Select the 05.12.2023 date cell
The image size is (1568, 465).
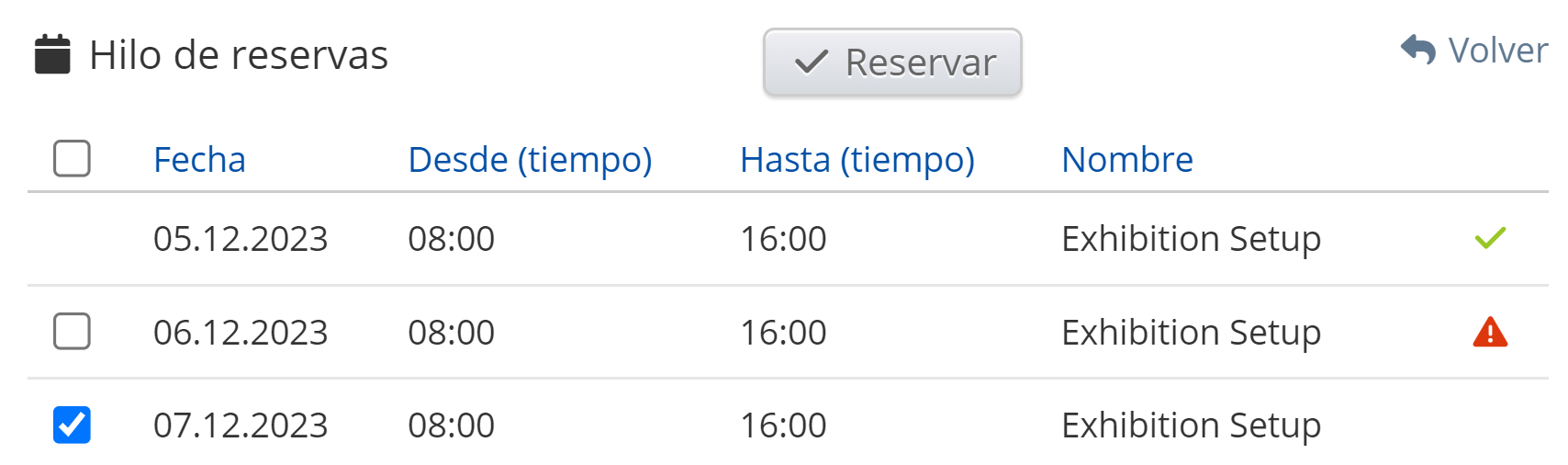(241, 239)
